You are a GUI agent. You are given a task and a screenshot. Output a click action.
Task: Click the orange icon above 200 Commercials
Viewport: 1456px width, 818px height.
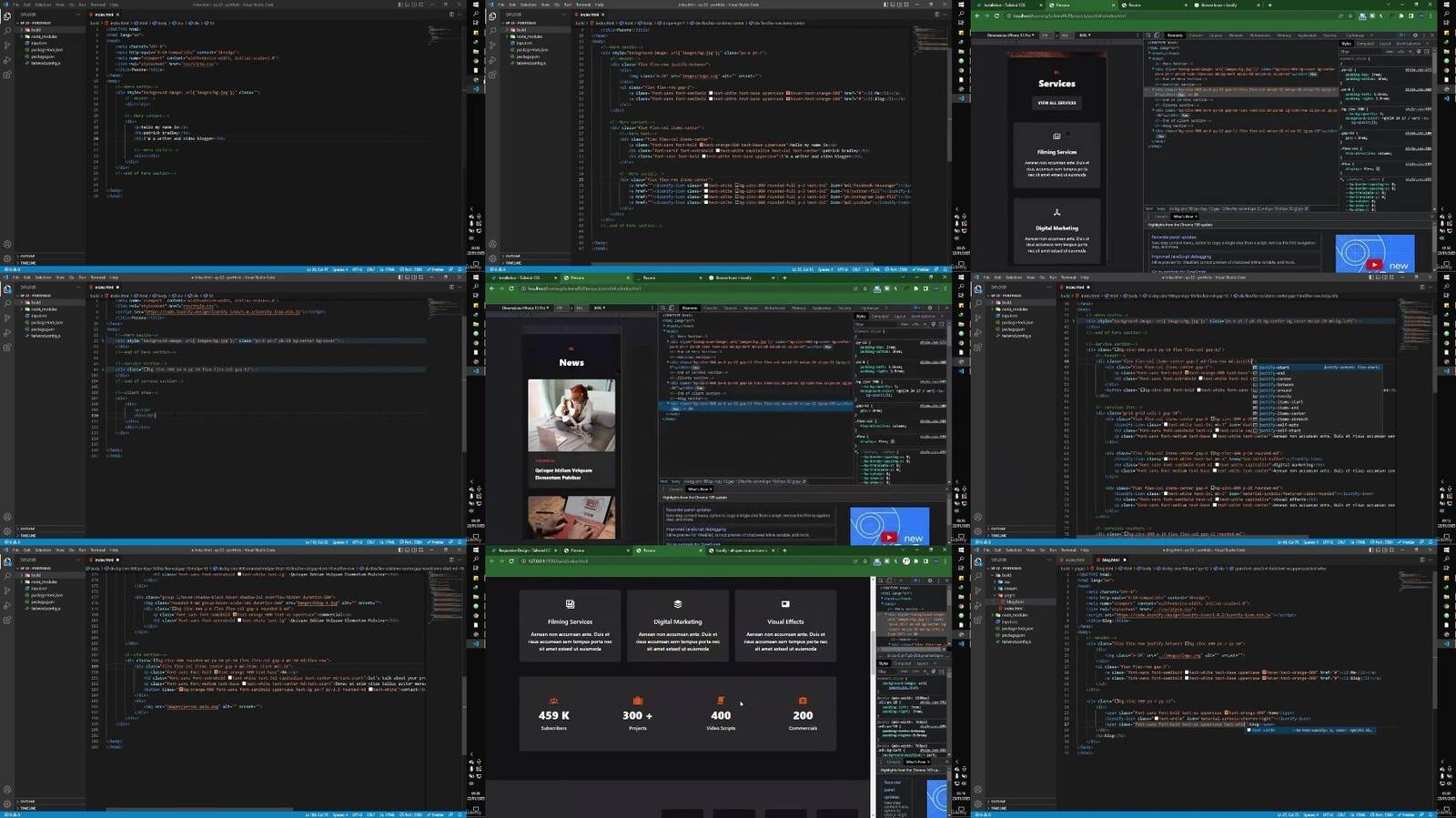(803, 701)
